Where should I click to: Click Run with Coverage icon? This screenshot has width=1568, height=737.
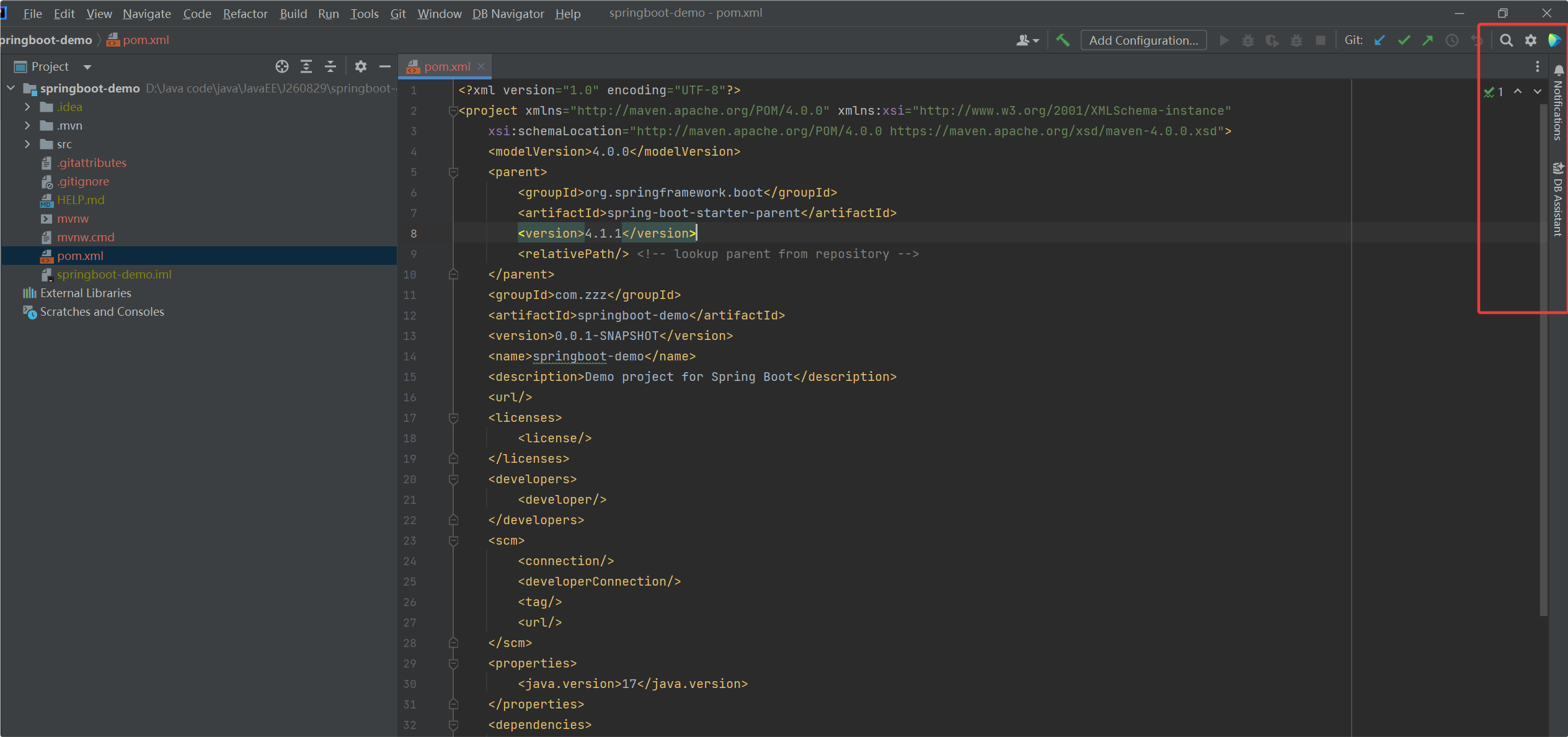(1272, 40)
